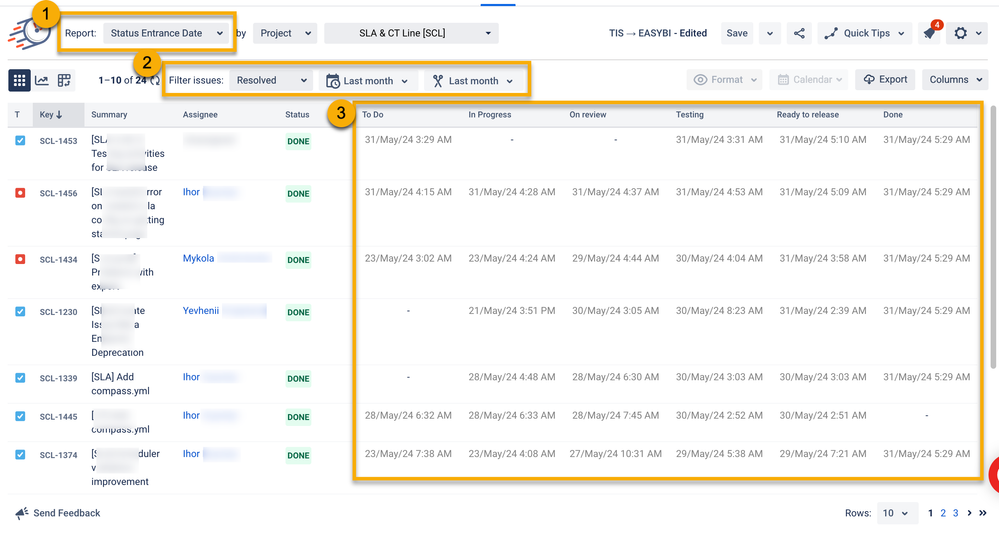Click the bug type icon for SCL-1434
This screenshot has width=999, height=535.
pyautogui.click(x=20, y=259)
